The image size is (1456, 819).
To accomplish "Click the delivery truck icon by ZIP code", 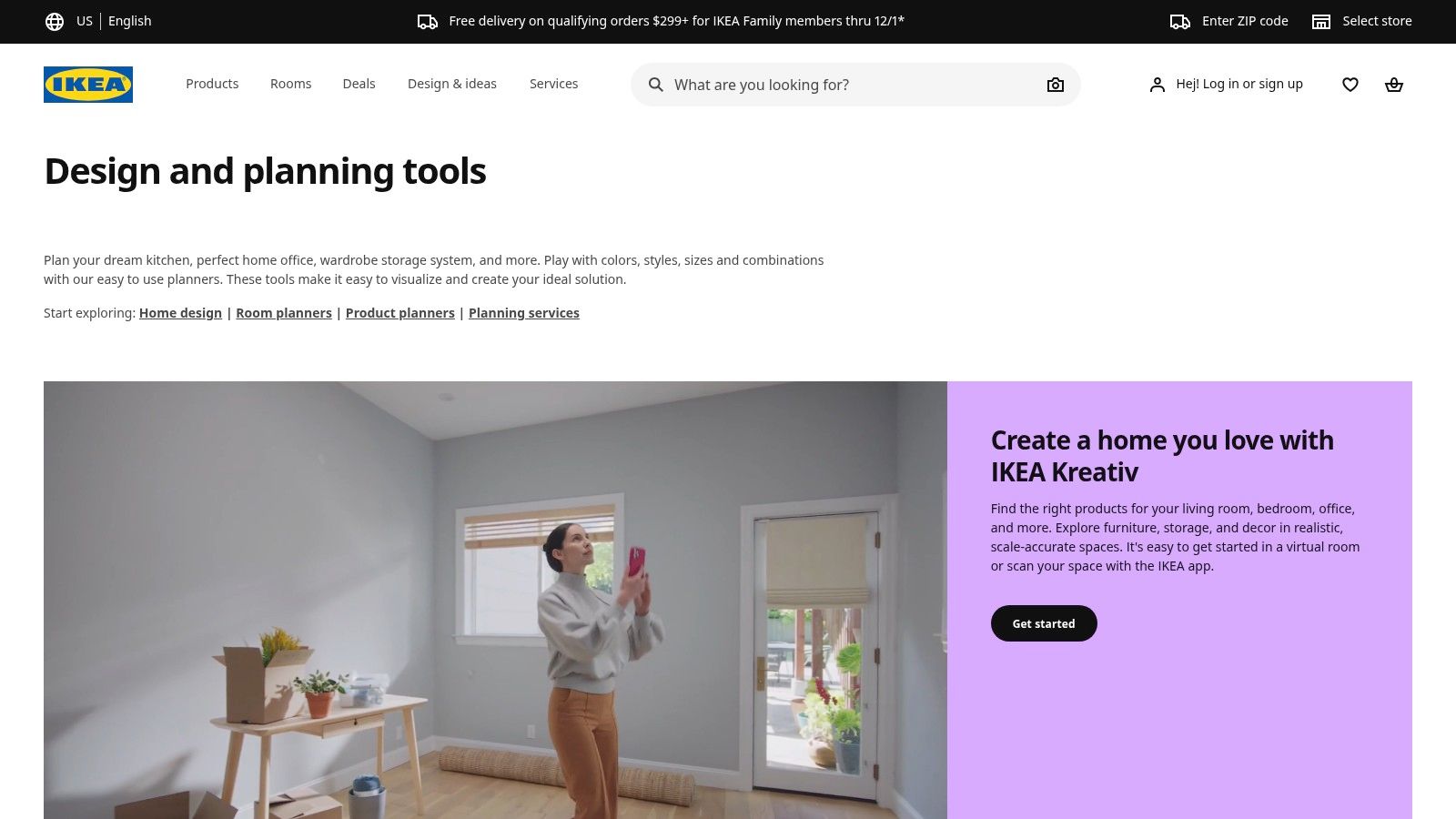I will point(1180,22).
